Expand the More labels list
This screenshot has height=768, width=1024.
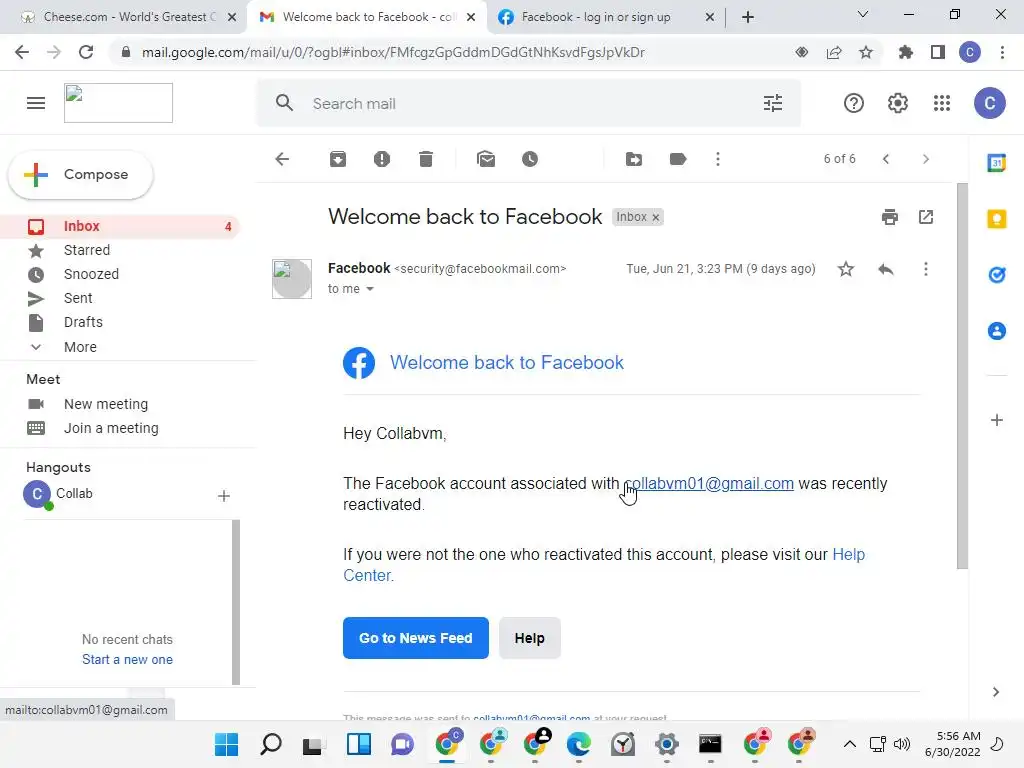(x=80, y=347)
